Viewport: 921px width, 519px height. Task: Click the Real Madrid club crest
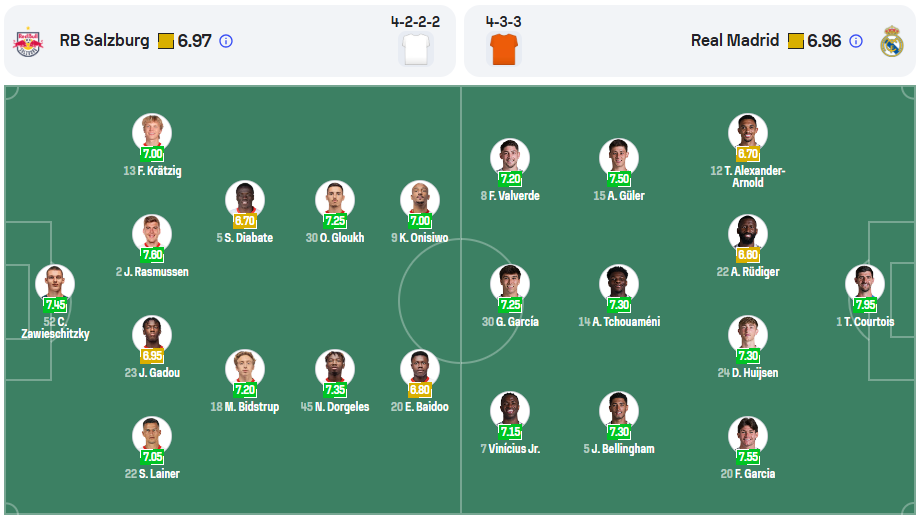tap(891, 41)
